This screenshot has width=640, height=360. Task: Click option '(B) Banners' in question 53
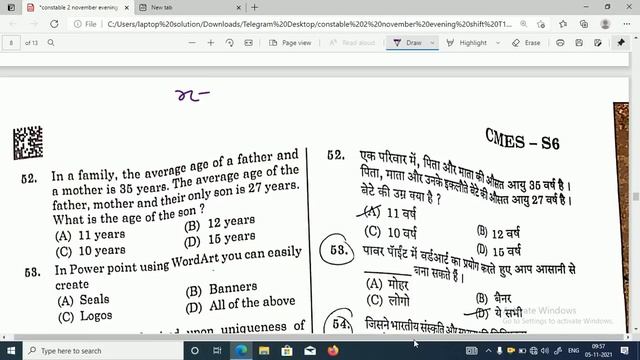pos(221,289)
